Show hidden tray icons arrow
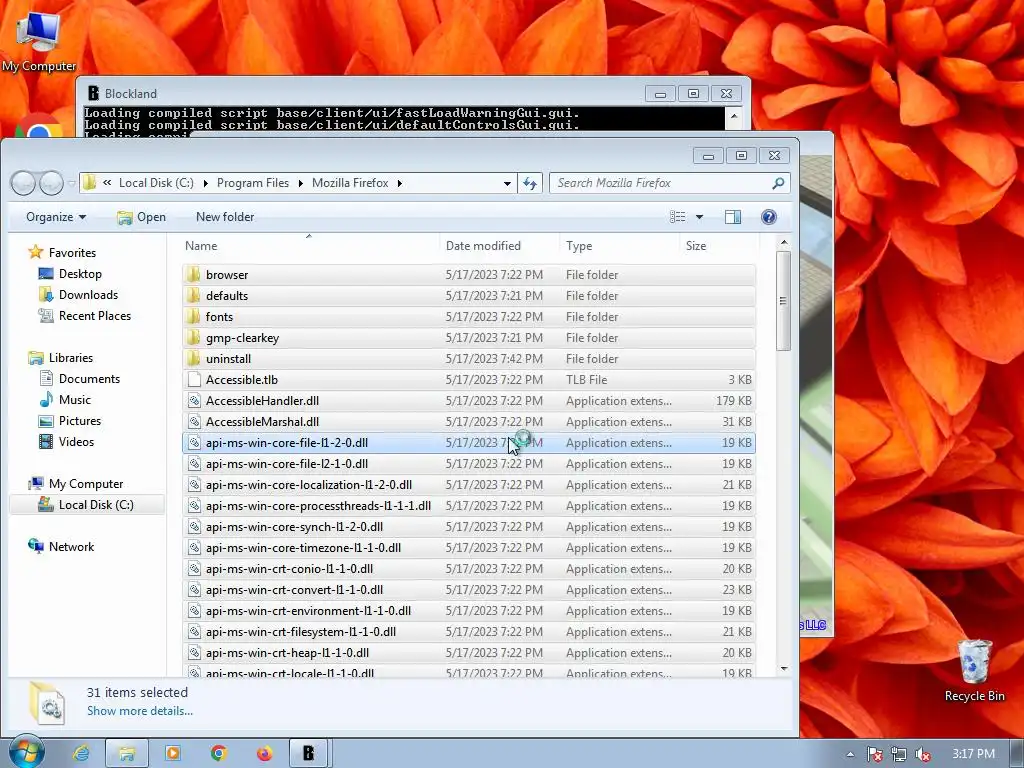This screenshot has height=768, width=1024. coord(850,754)
